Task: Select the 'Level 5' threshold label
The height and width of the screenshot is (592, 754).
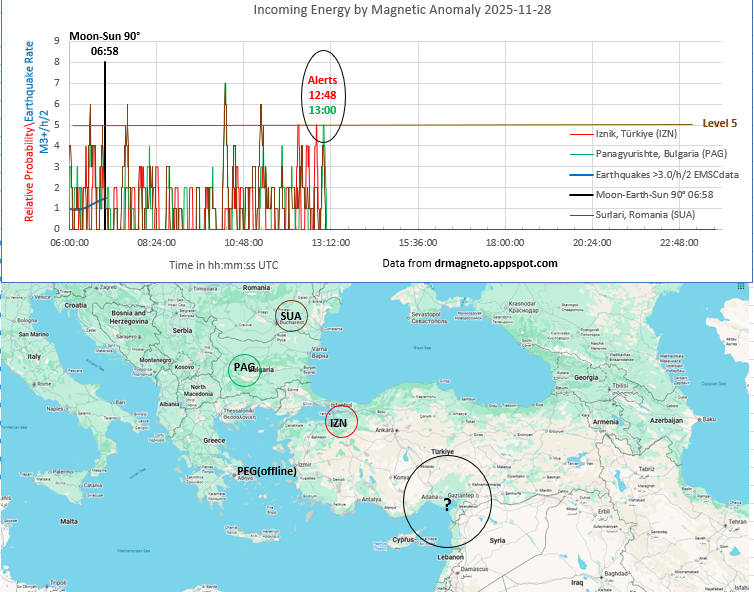Action: coord(719,123)
